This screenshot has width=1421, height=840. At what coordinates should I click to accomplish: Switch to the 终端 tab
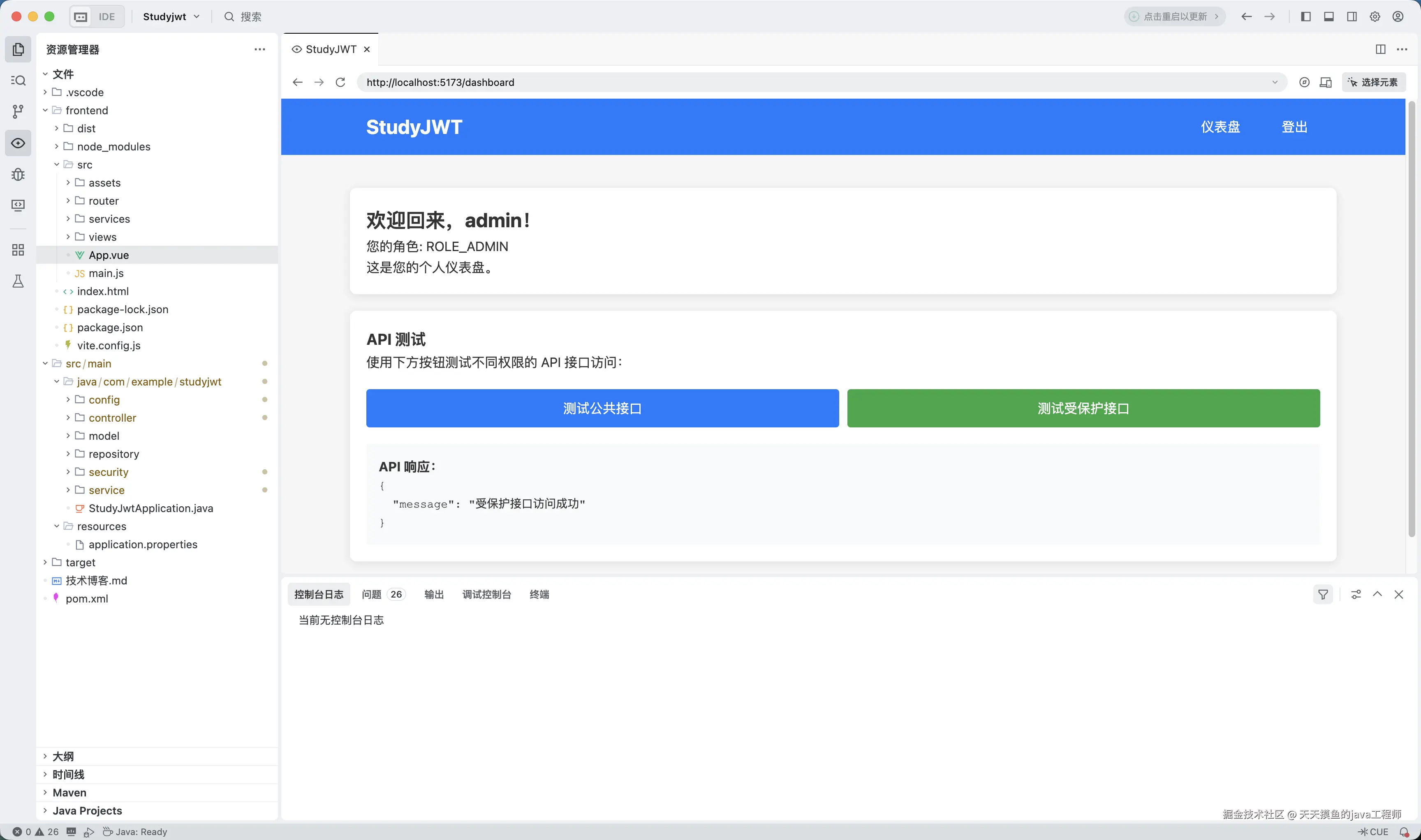(x=539, y=594)
